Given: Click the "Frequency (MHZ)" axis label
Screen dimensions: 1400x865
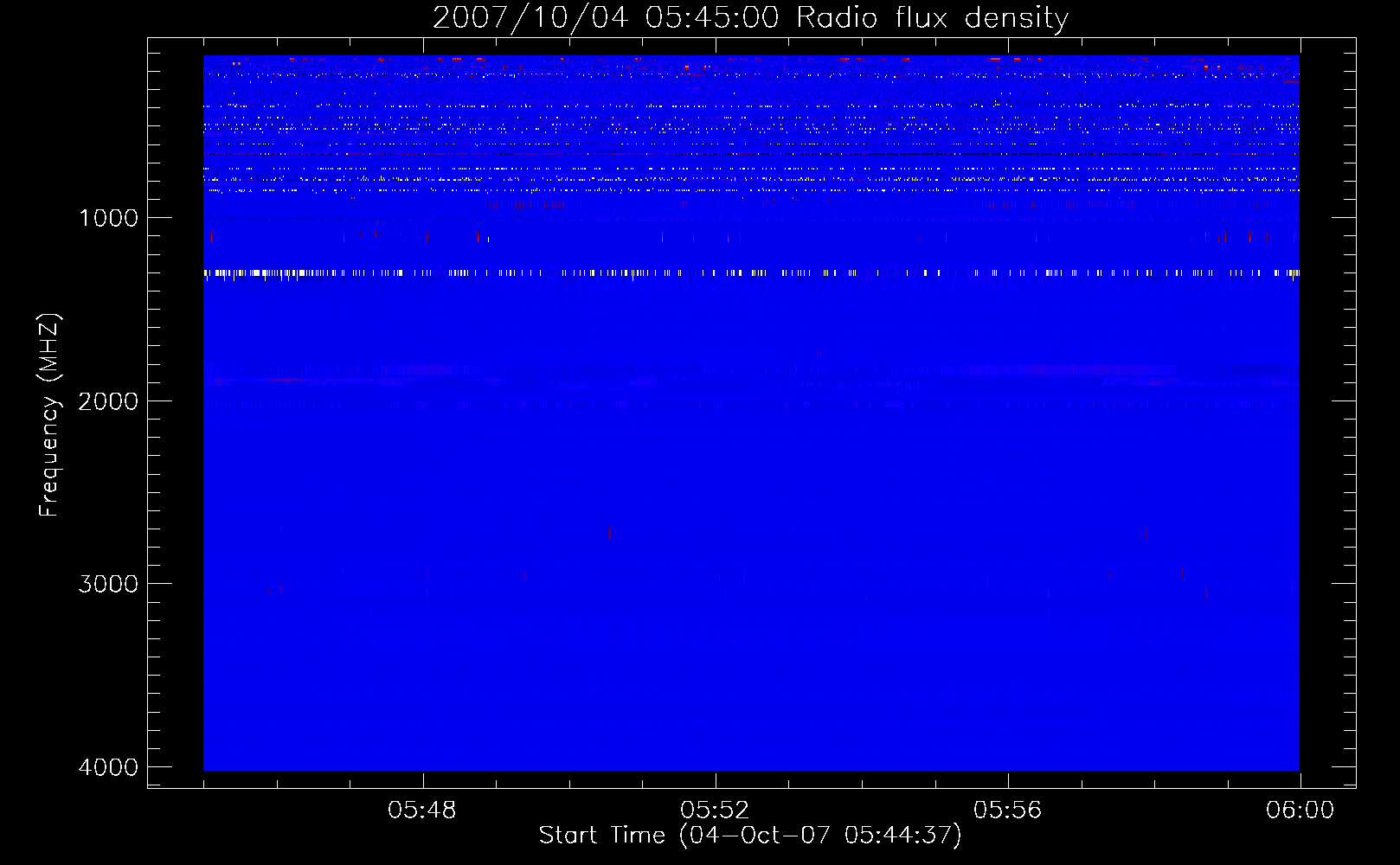Looking at the screenshot, I should click(49, 415).
